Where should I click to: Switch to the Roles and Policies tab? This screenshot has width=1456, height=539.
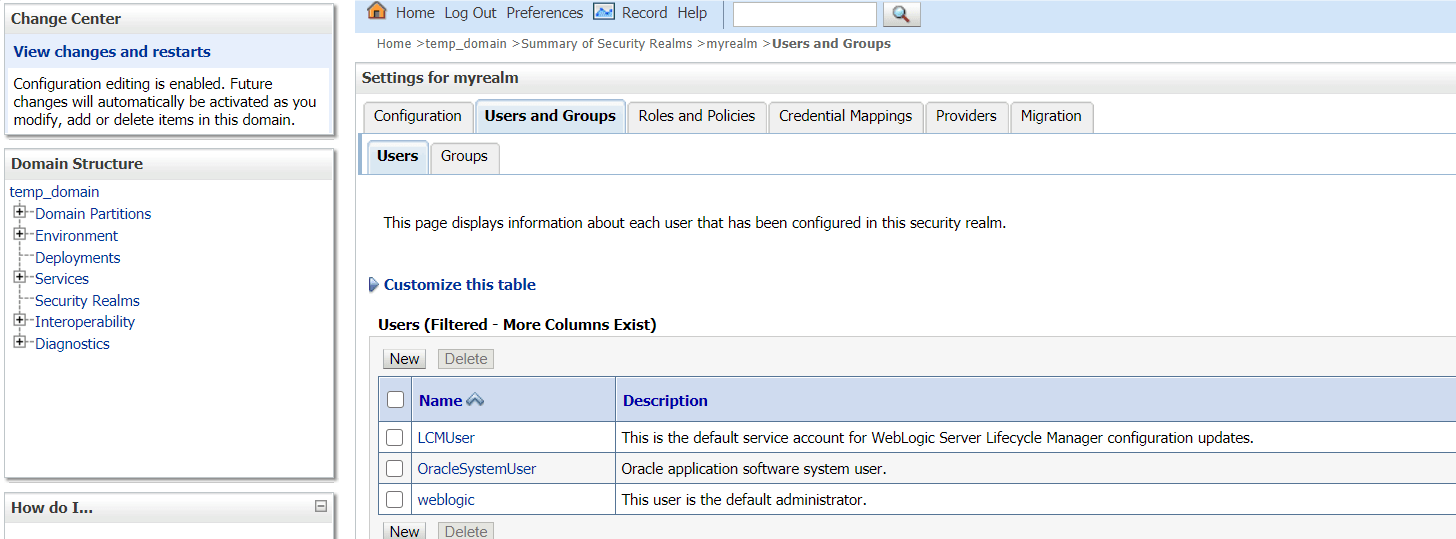pyautogui.click(x=696, y=116)
